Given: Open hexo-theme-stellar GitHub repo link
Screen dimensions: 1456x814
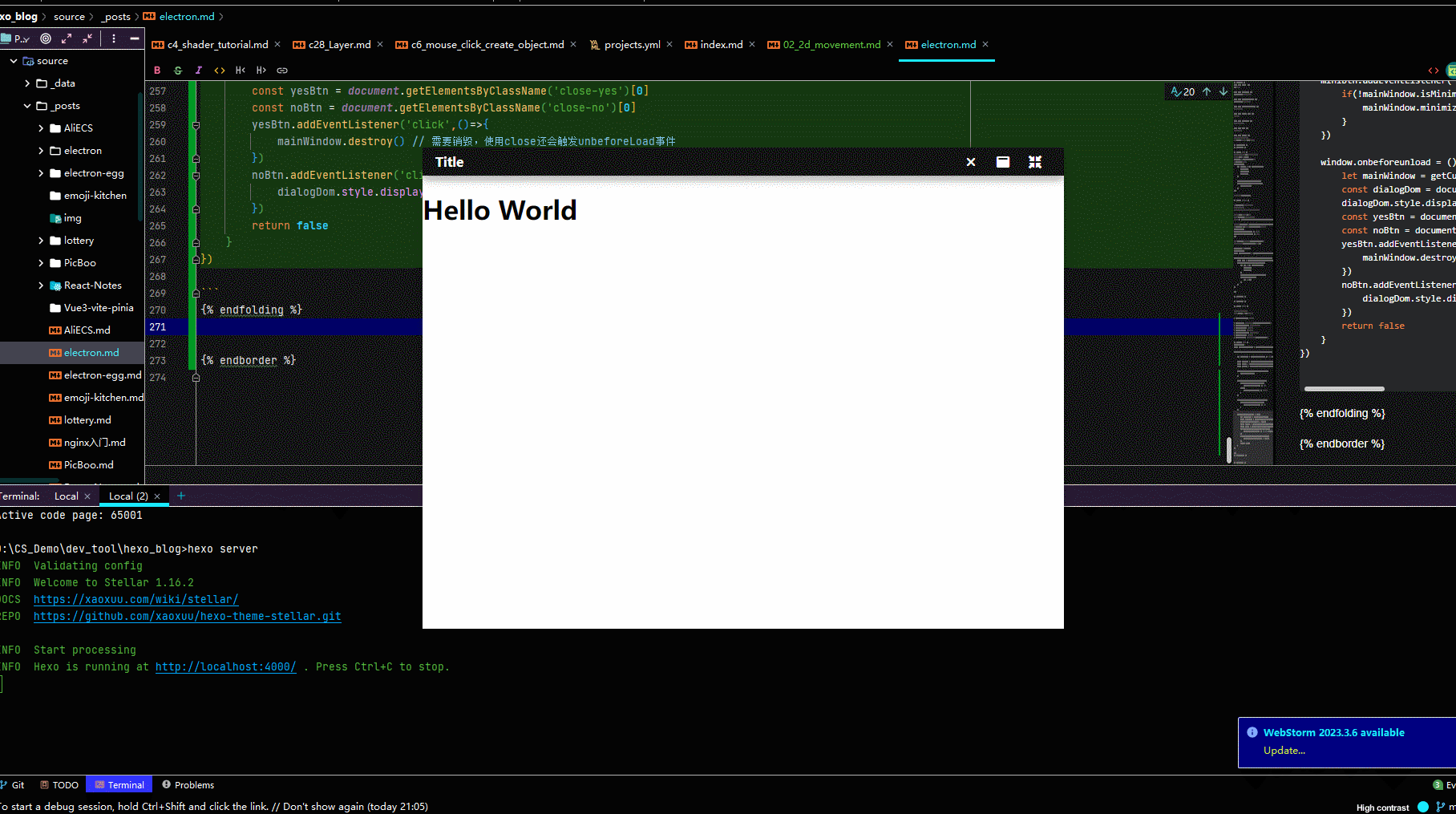Looking at the screenshot, I should pyautogui.click(x=188, y=617).
